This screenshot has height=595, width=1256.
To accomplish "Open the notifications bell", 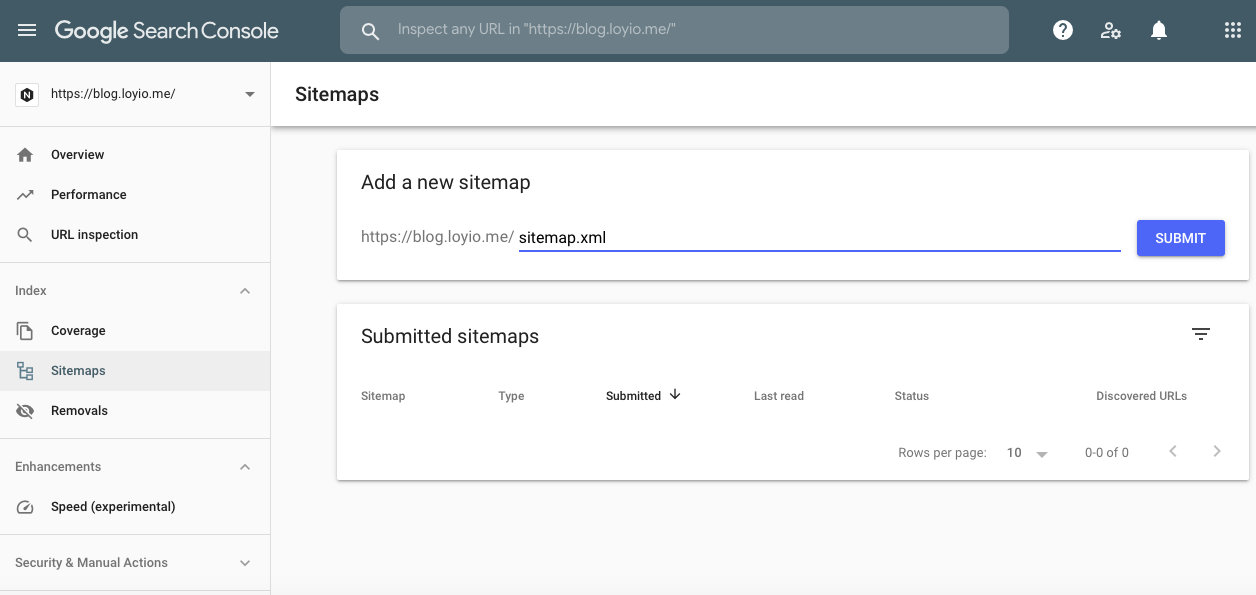I will tap(1159, 31).
